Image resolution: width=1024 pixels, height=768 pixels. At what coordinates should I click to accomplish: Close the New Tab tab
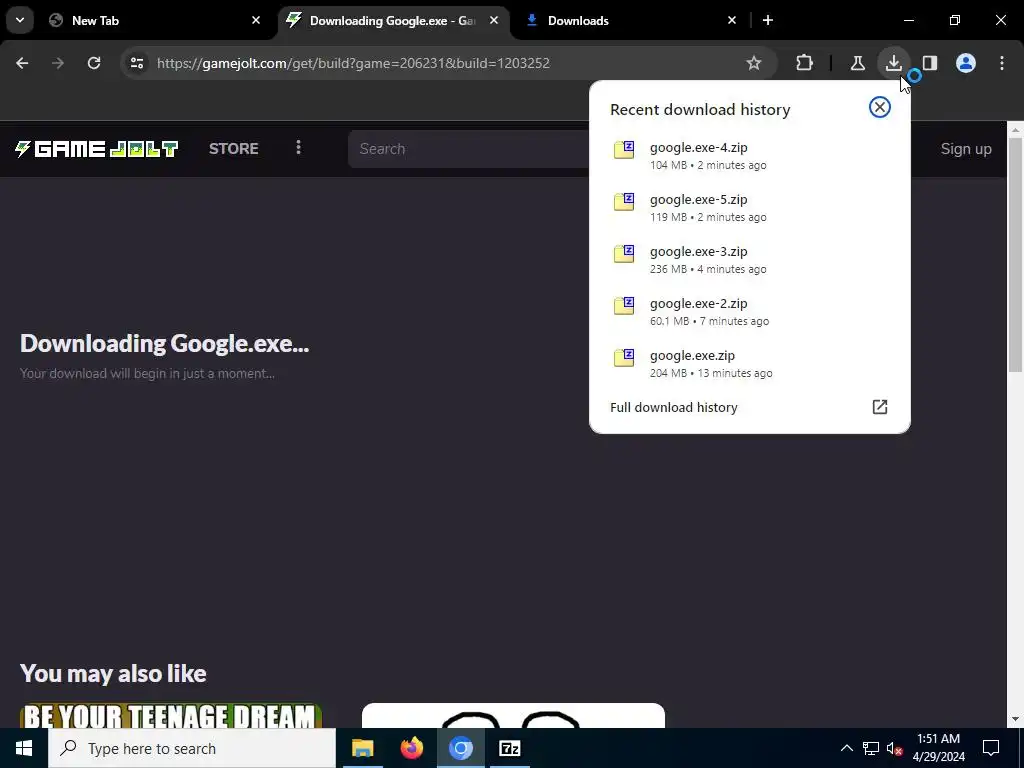(256, 20)
